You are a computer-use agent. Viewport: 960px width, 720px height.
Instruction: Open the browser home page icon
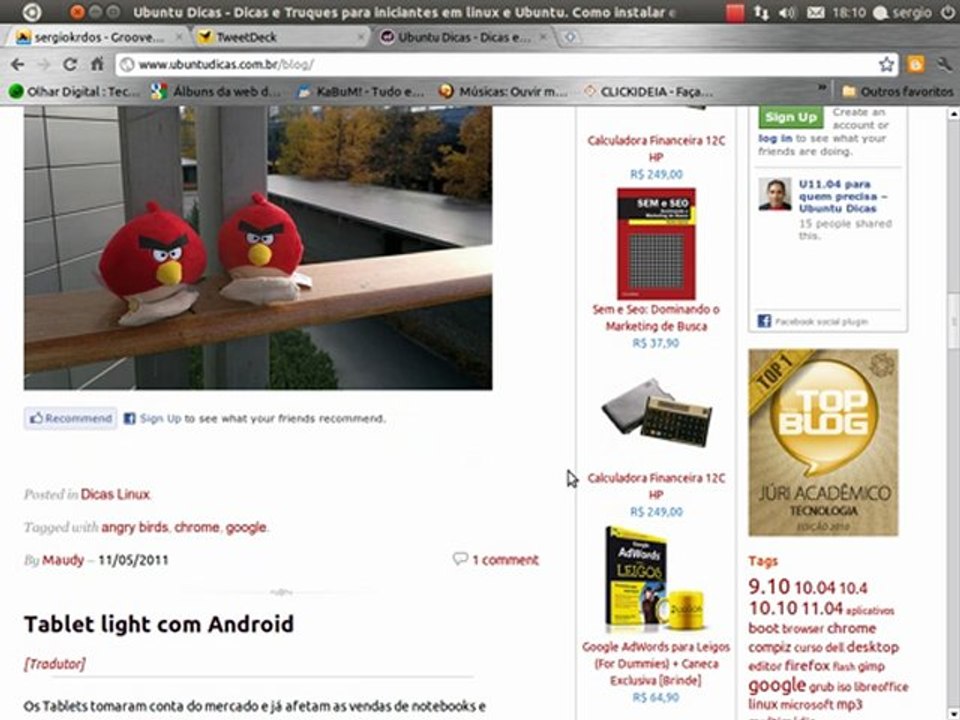pos(97,64)
